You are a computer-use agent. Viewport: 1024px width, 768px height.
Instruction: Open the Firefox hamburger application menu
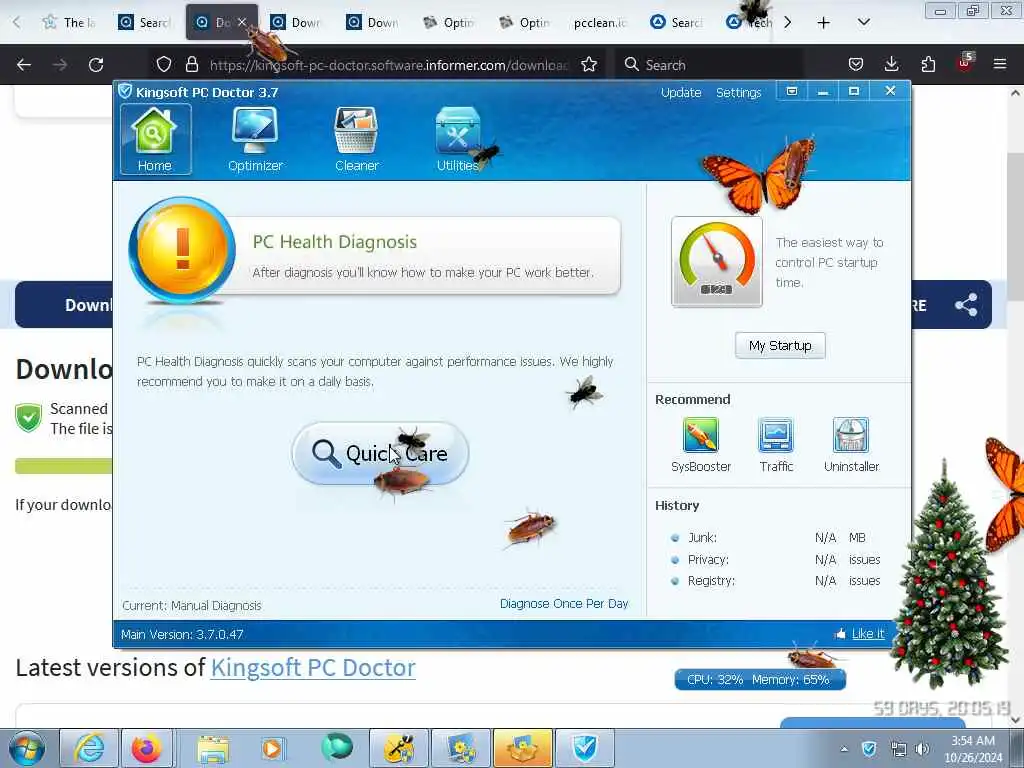(1000, 64)
